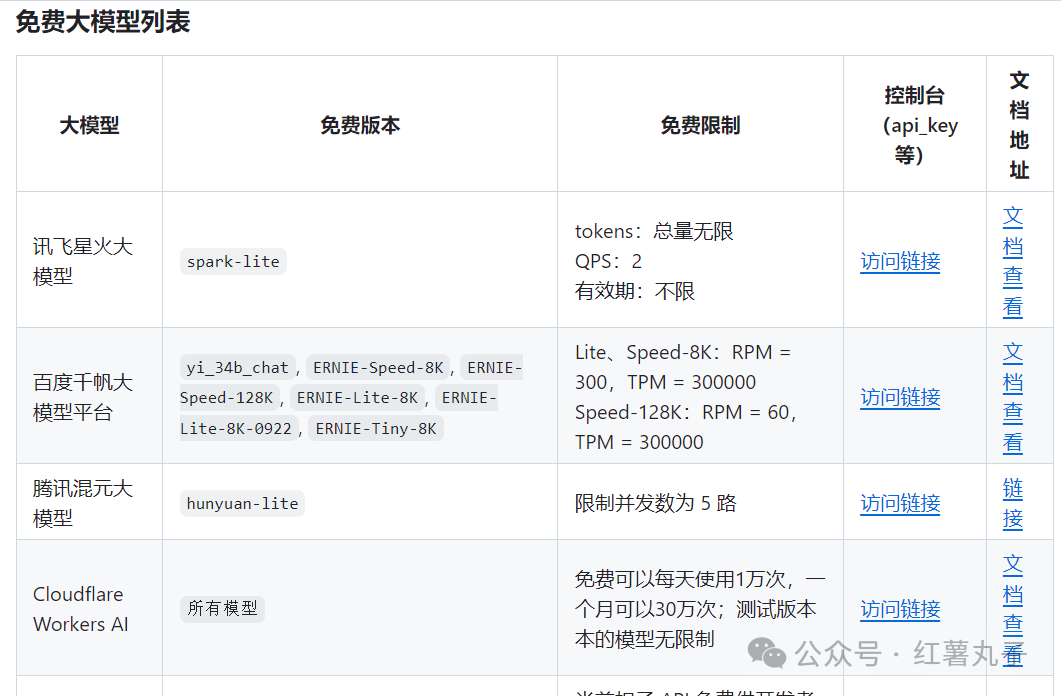Select the 讯飞星火大模型 name cell
The image size is (1061, 696).
89,261
